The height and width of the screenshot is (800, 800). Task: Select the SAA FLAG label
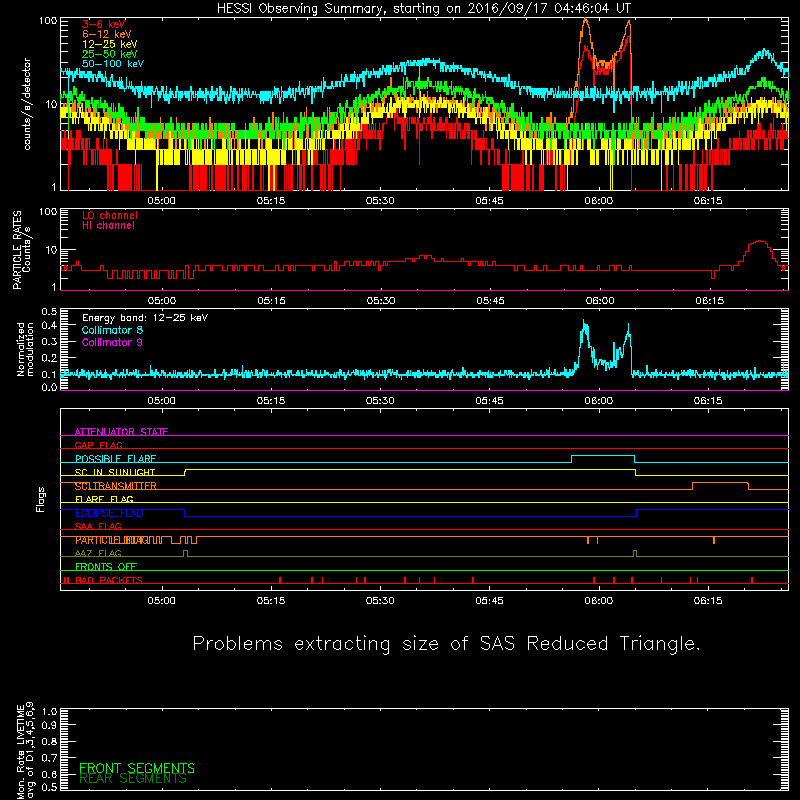tap(98, 527)
